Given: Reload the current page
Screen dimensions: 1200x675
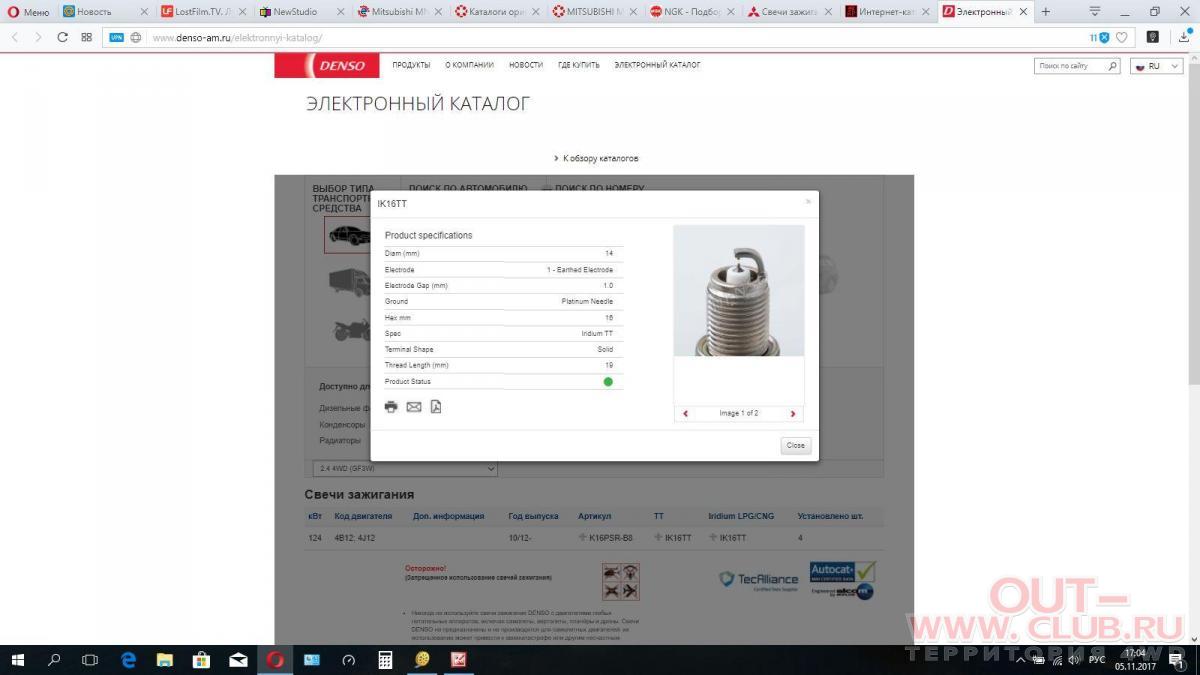Looking at the screenshot, I should (62, 37).
